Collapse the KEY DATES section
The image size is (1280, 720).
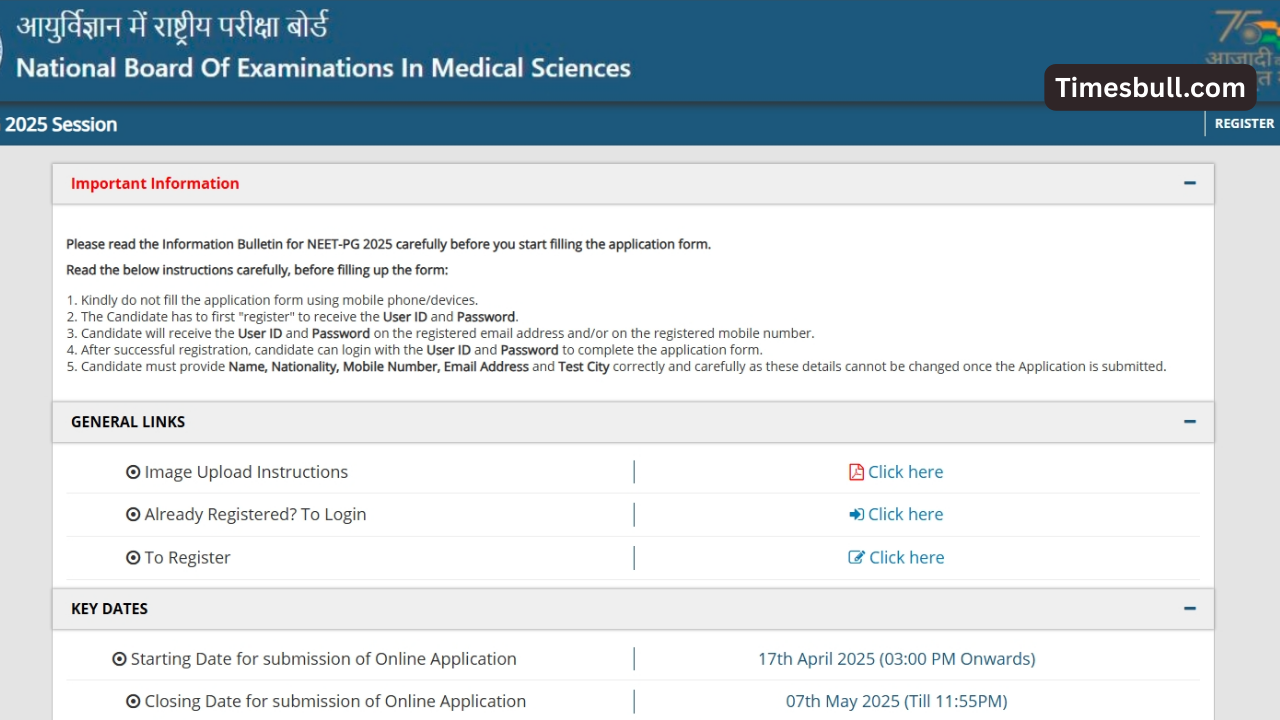coord(1189,608)
